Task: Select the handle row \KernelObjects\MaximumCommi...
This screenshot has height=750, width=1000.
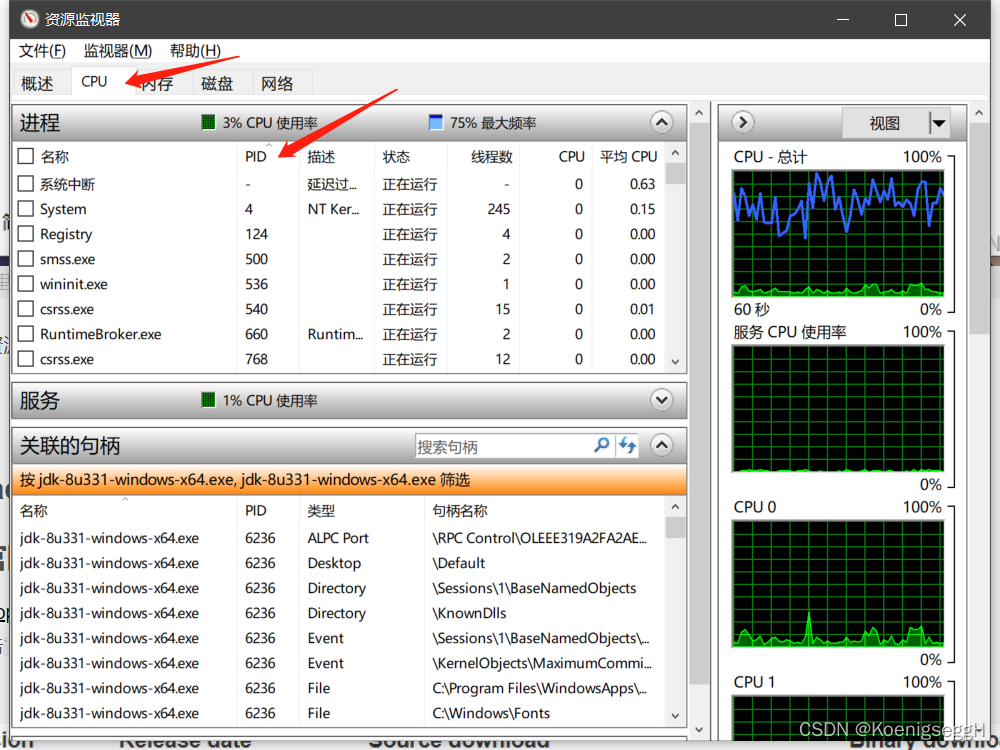Action: 339,663
